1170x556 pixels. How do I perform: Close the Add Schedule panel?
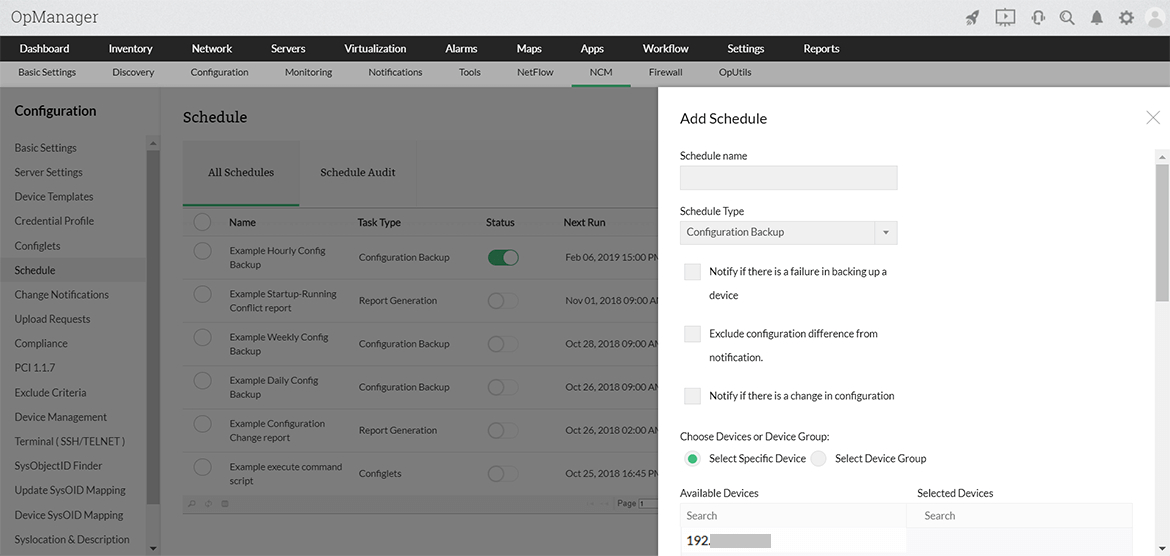(x=1153, y=117)
